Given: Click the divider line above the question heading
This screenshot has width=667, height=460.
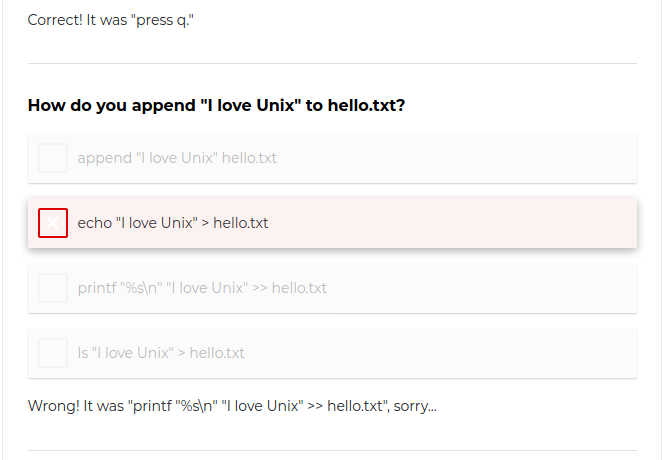Looking at the screenshot, I should (332, 64).
